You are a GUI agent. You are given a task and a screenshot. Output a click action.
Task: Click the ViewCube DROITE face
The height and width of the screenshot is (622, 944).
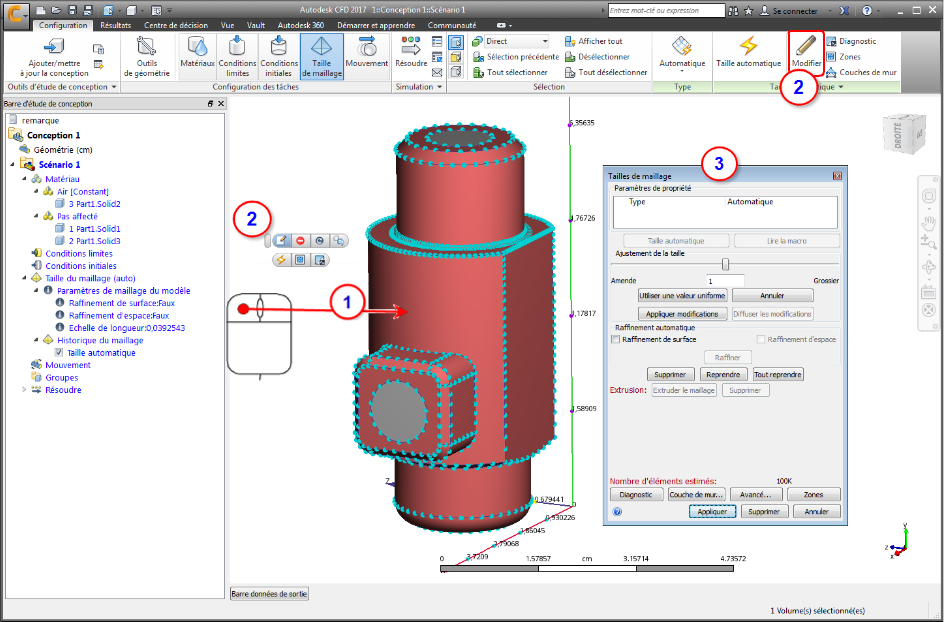[898, 137]
